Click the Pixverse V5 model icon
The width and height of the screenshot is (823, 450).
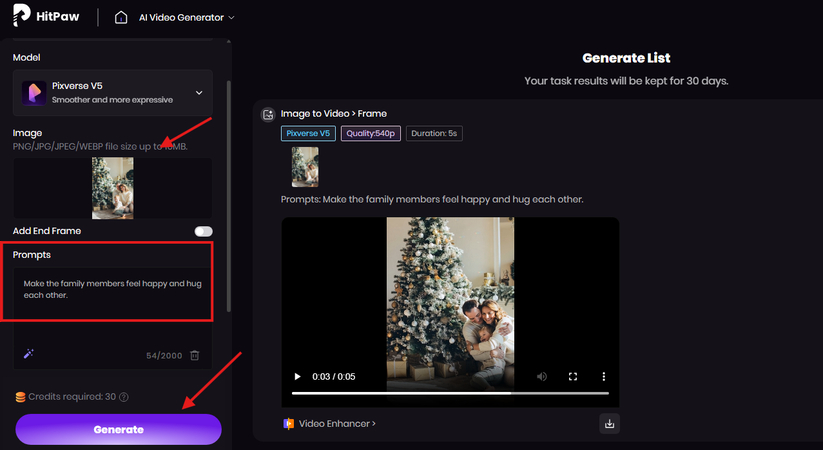coord(34,93)
